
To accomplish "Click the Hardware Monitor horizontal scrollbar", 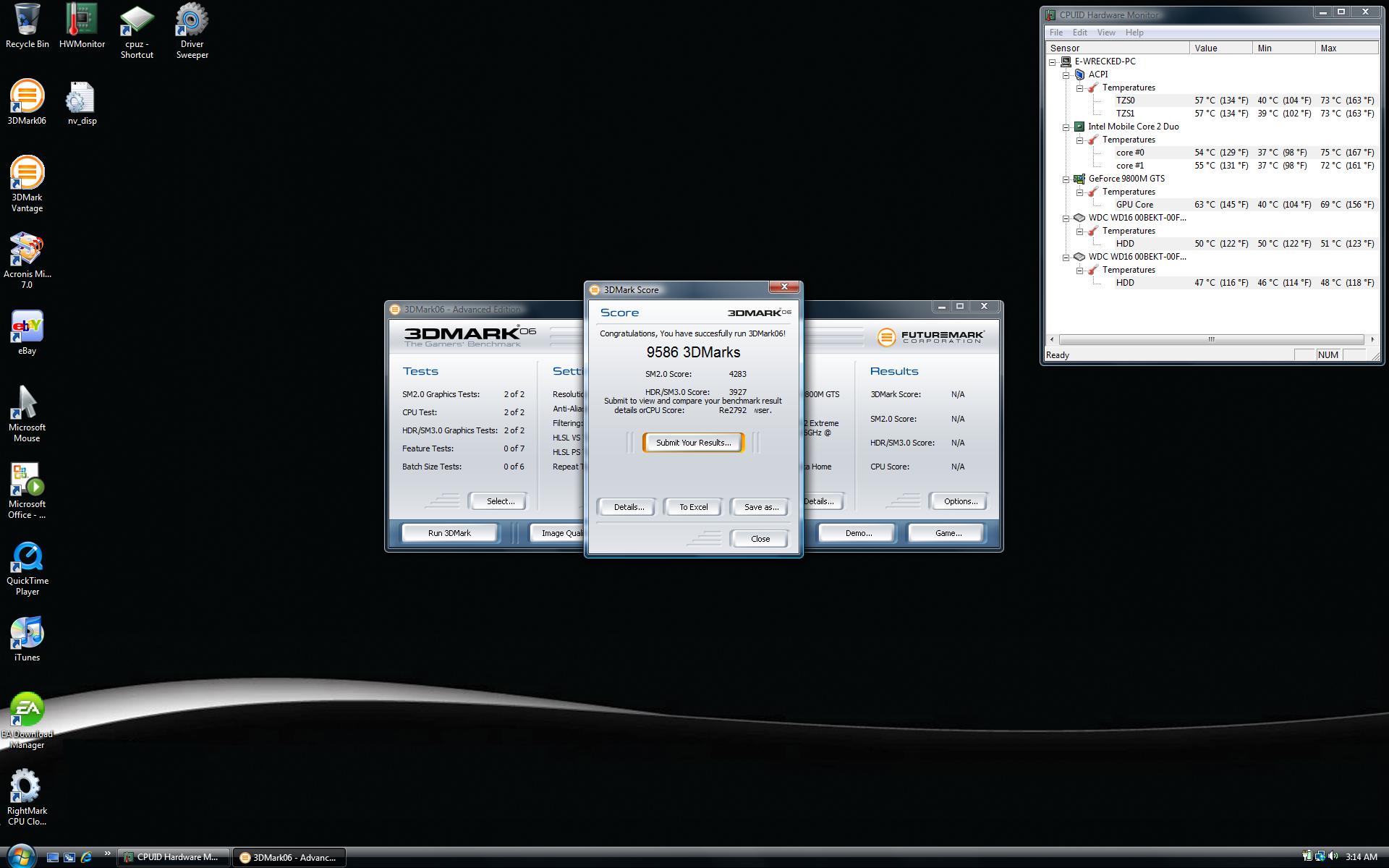I will click(x=1211, y=339).
